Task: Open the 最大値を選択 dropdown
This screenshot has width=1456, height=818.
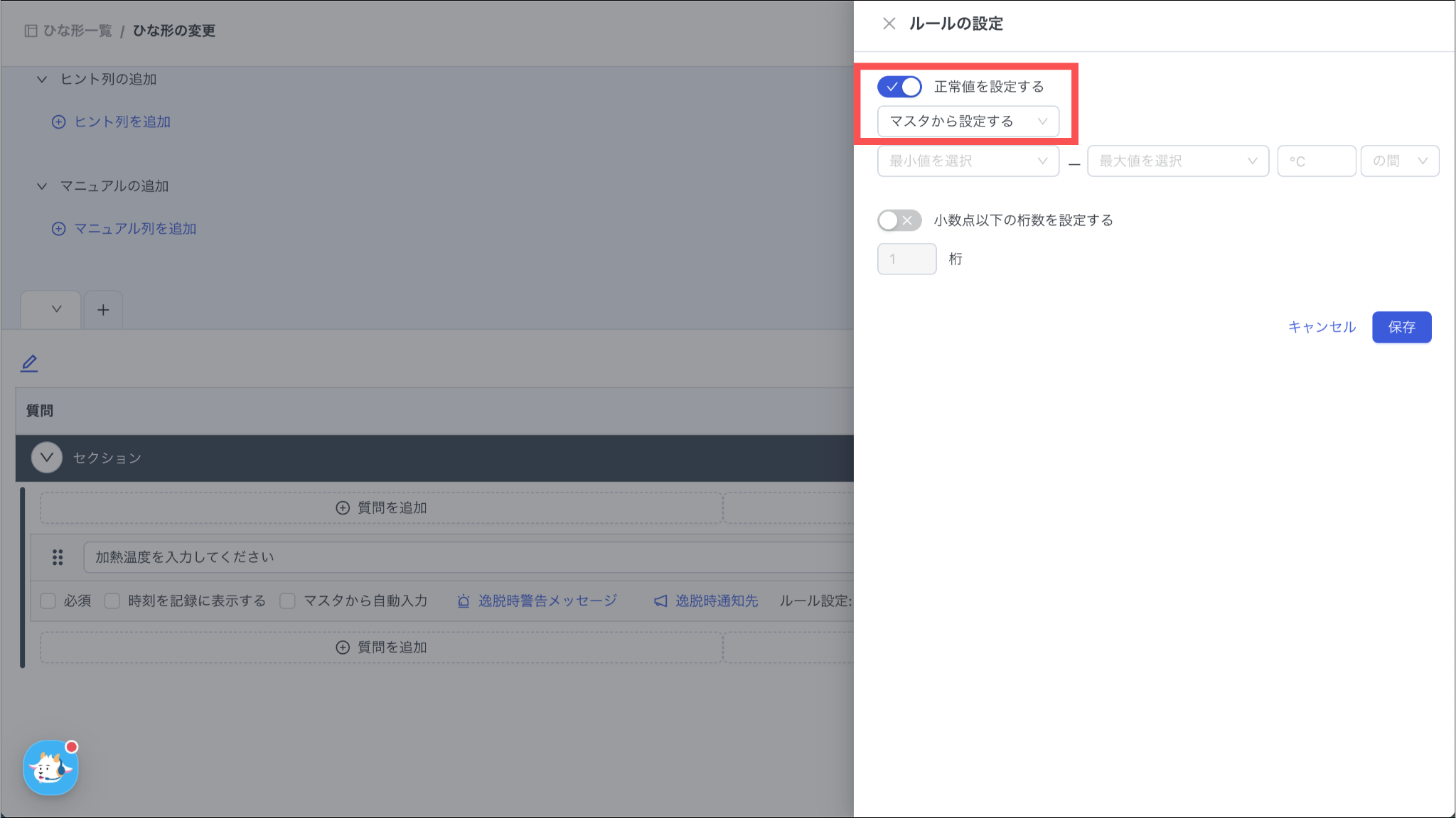Action: pyautogui.click(x=1177, y=161)
